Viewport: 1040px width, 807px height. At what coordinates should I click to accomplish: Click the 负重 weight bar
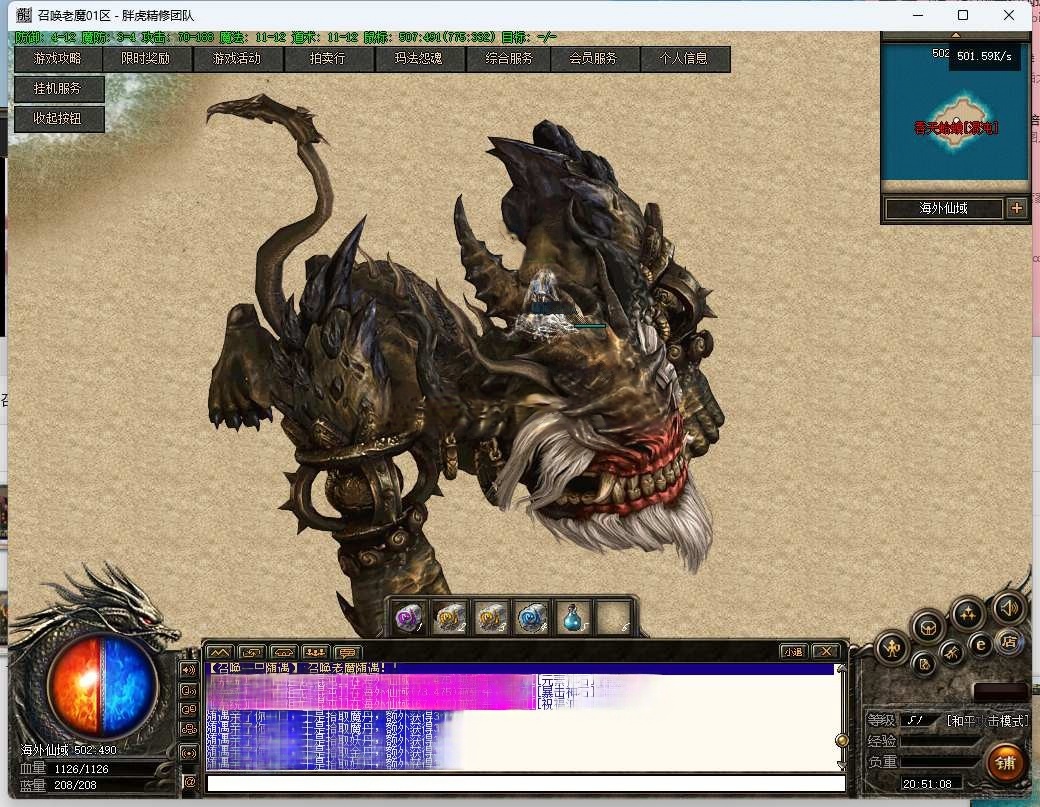(x=939, y=762)
